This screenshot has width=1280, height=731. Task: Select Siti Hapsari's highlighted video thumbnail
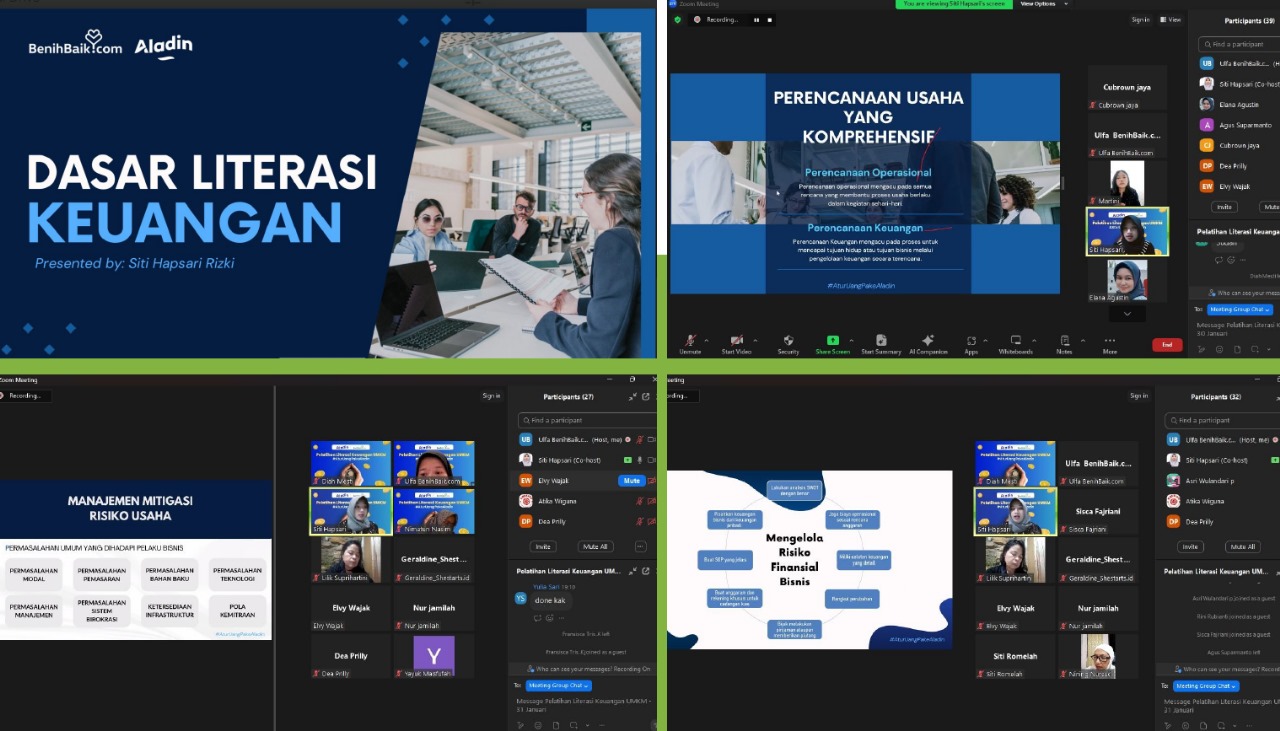(x=1127, y=231)
